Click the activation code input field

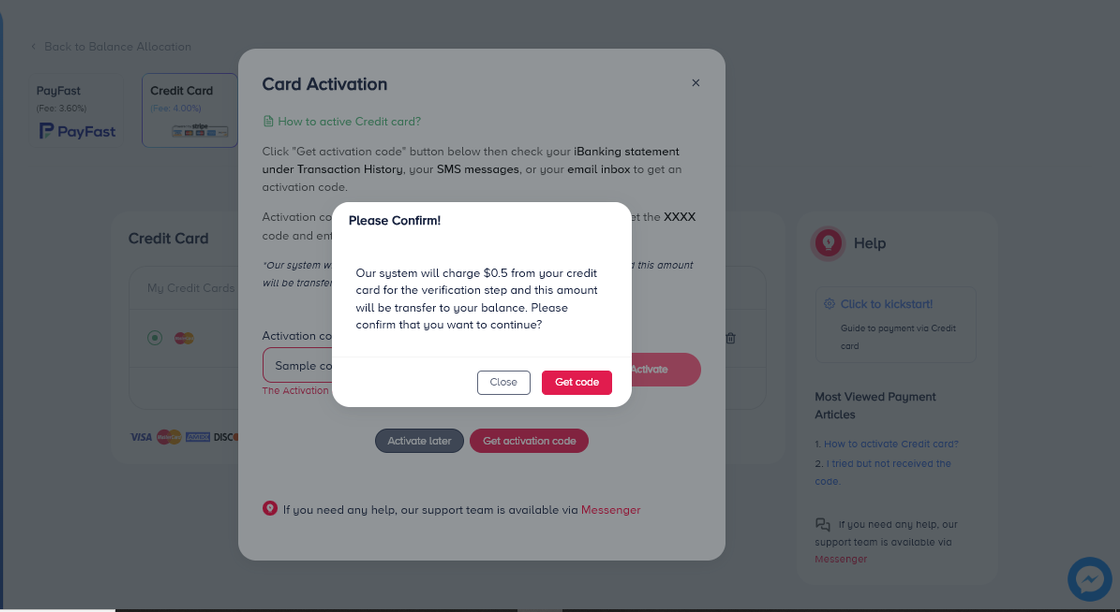(x=297, y=366)
